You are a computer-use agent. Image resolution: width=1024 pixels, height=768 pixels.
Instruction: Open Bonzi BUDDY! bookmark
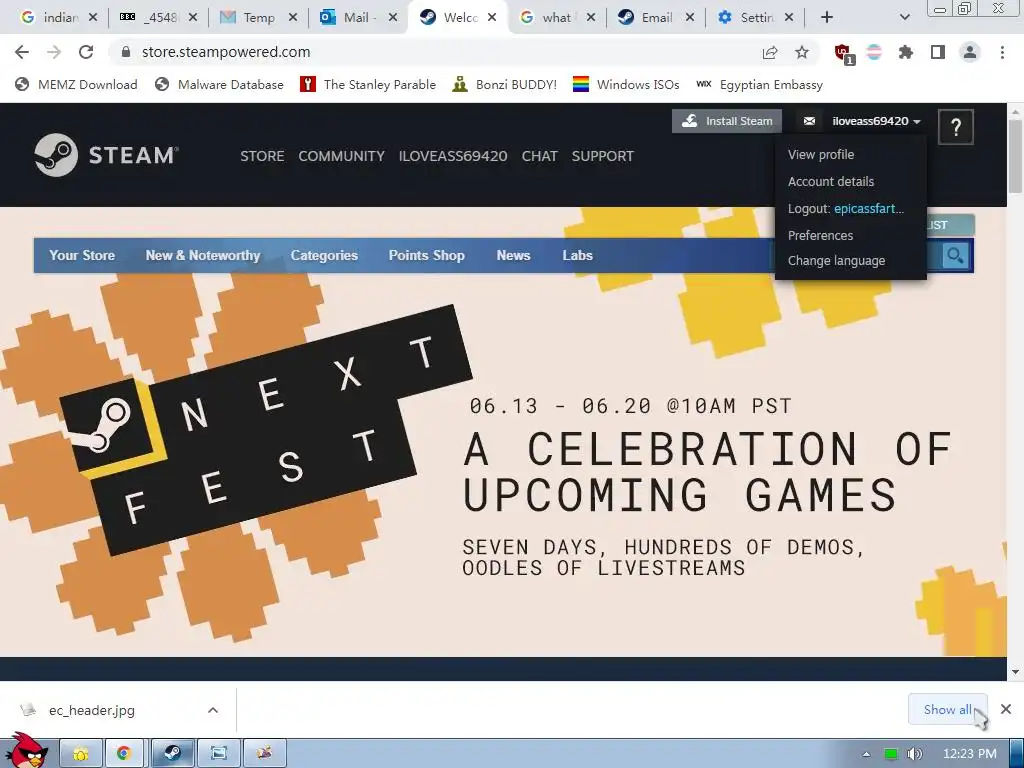[x=505, y=84]
